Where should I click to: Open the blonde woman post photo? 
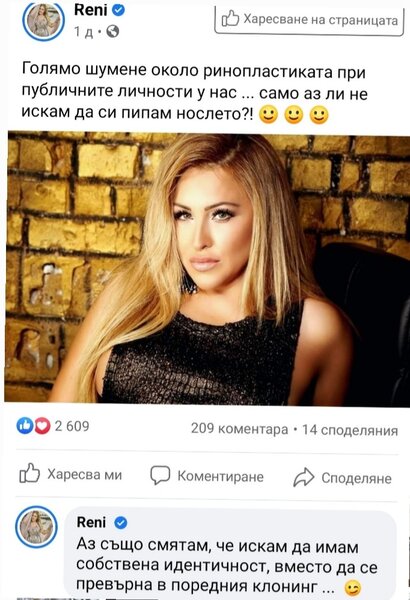pos(207,269)
